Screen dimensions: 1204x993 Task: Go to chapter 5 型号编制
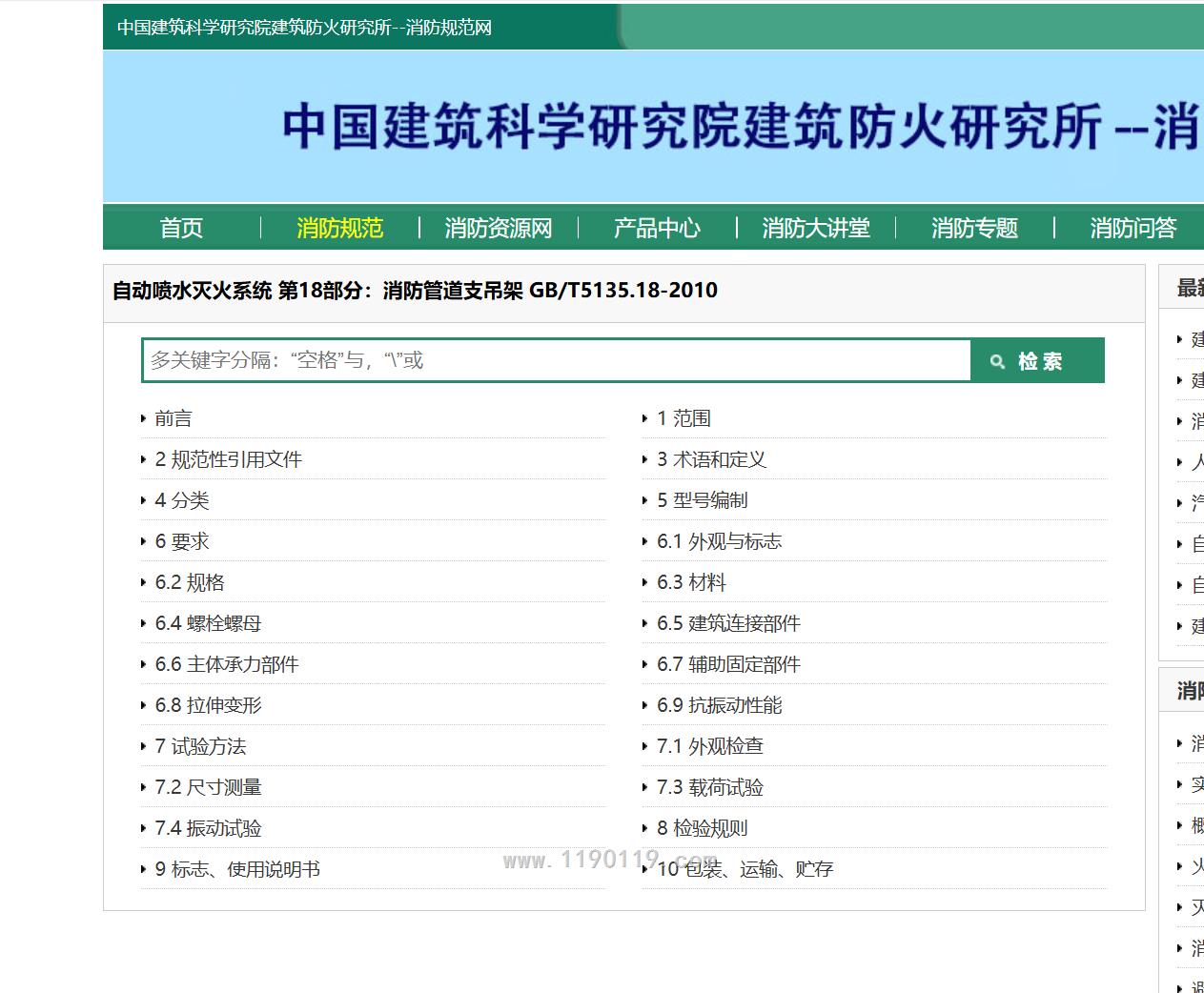703,500
